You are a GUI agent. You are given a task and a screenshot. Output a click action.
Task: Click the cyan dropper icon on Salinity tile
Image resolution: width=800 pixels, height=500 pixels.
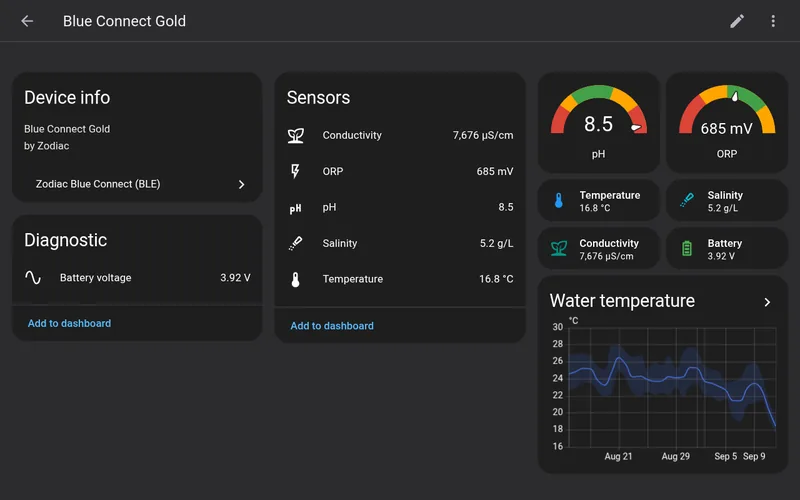pos(687,200)
